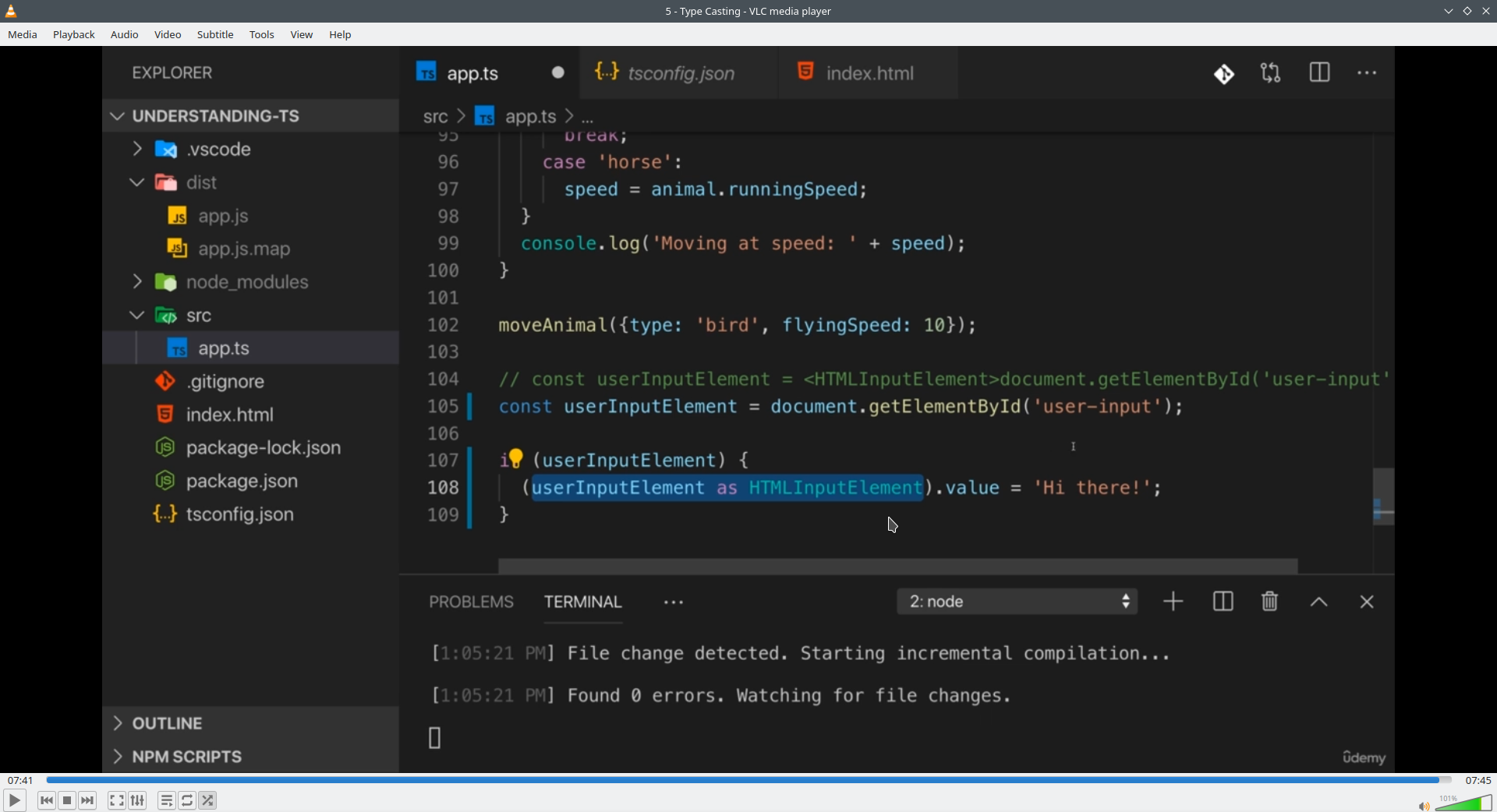Click the VLC Play button
Viewport: 1497px width, 812px height.
point(15,800)
